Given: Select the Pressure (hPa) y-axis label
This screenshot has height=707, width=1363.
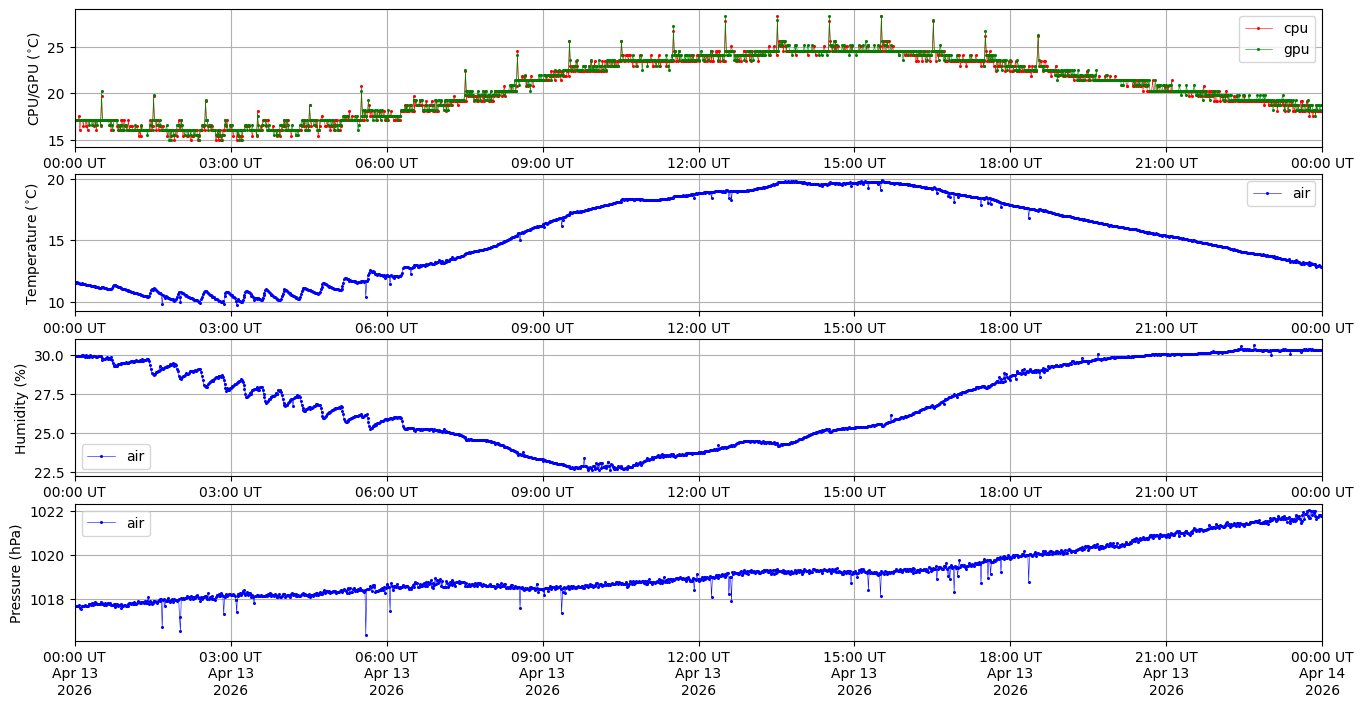Looking at the screenshot, I should click(16, 573).
